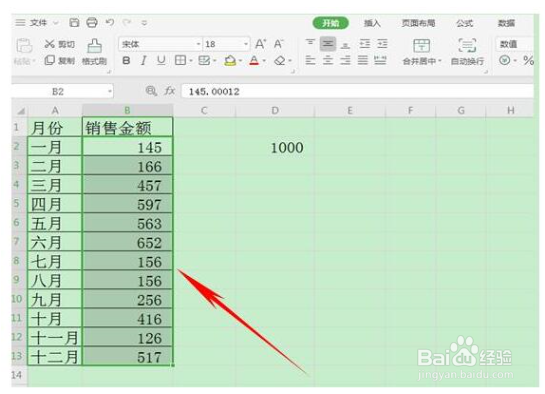Select column D header
Image resolution: width=545 pixels, height=394 pixels.
pos(275,110)
